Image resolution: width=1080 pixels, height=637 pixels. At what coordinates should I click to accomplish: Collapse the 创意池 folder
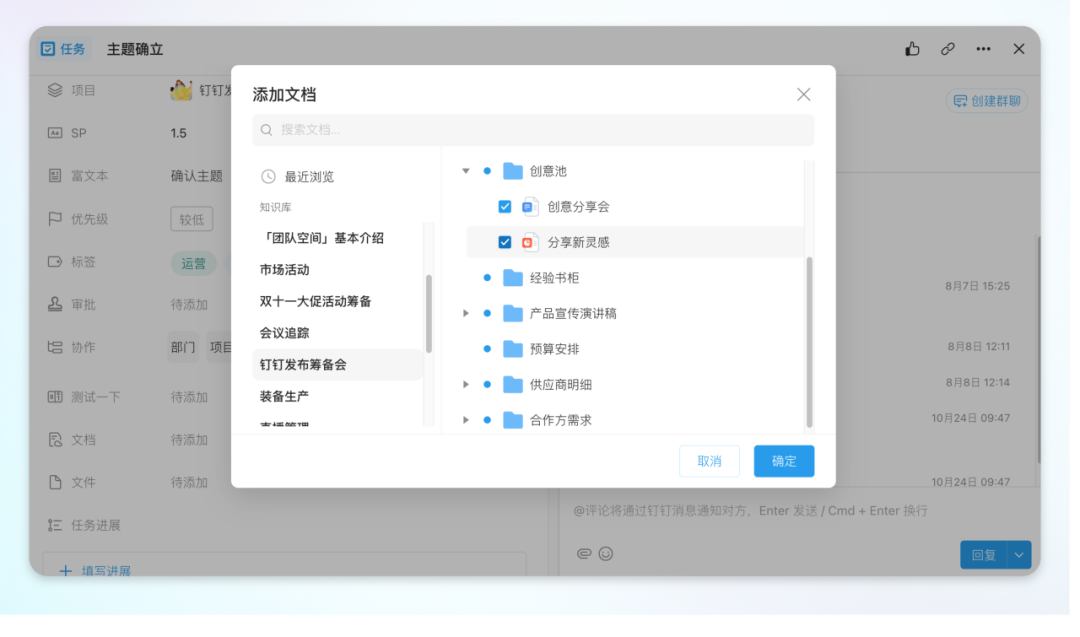[x=466, y=171]
